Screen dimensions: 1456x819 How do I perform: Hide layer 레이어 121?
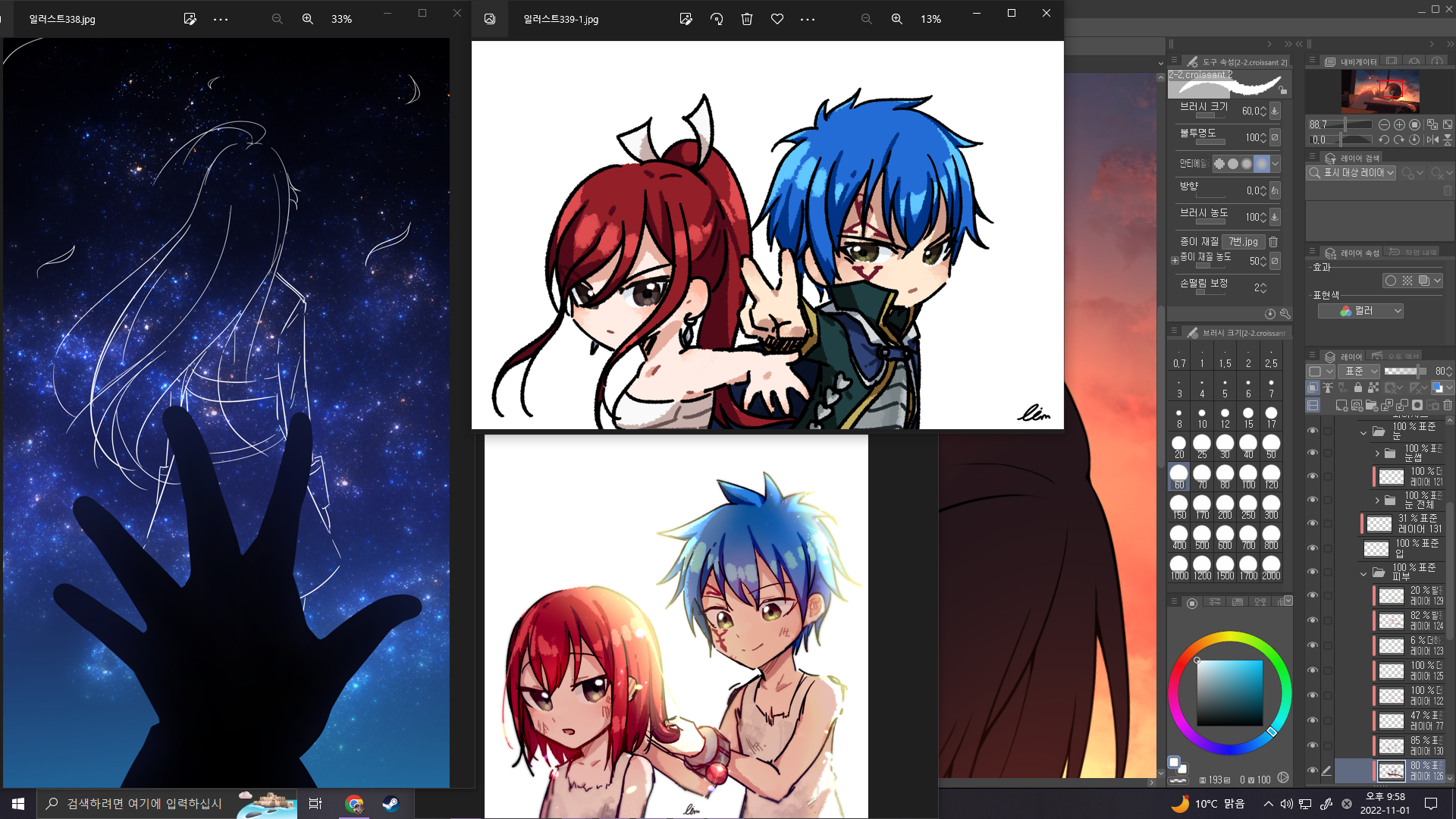pos(1313,476)
